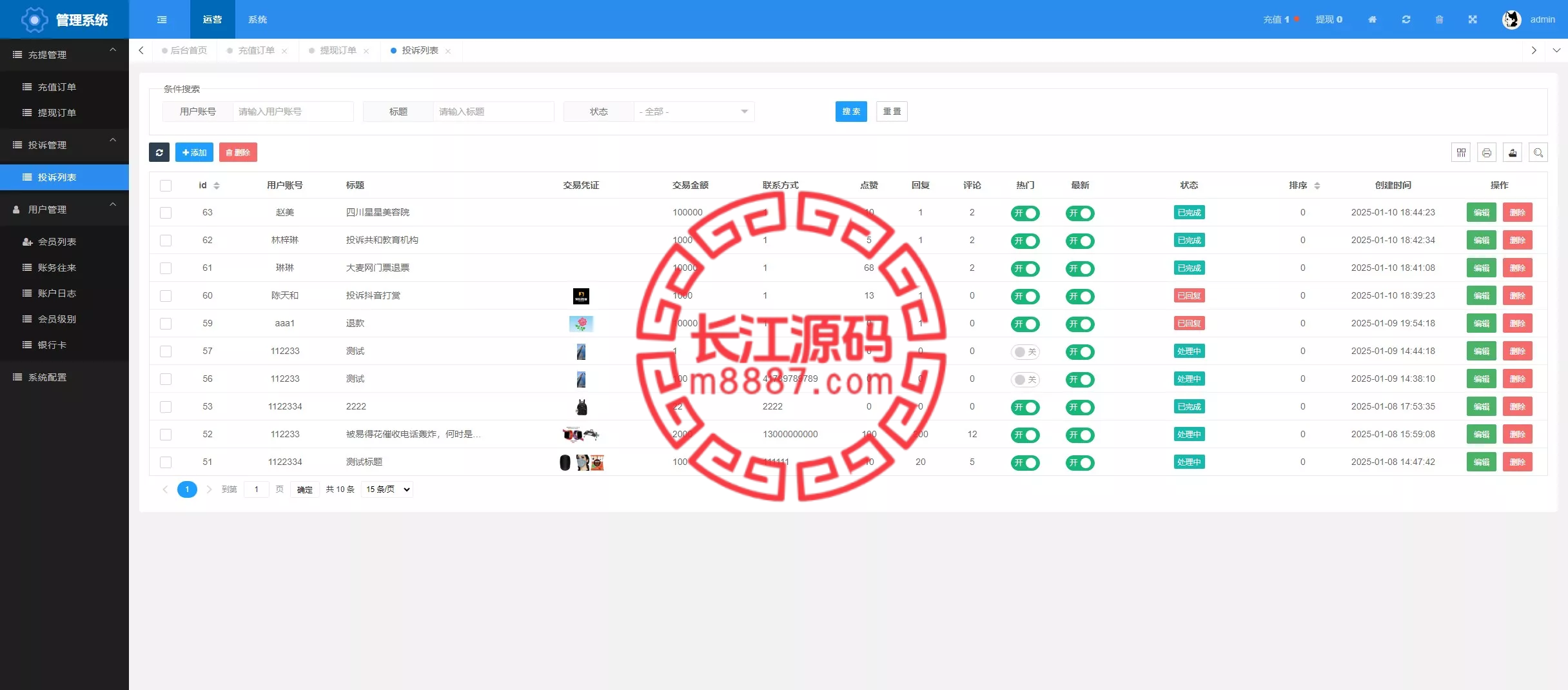The height and width of the screenshot is (690, 1568).
Task: Open the rose thumbnail in row 59
Action: point(581,324)
